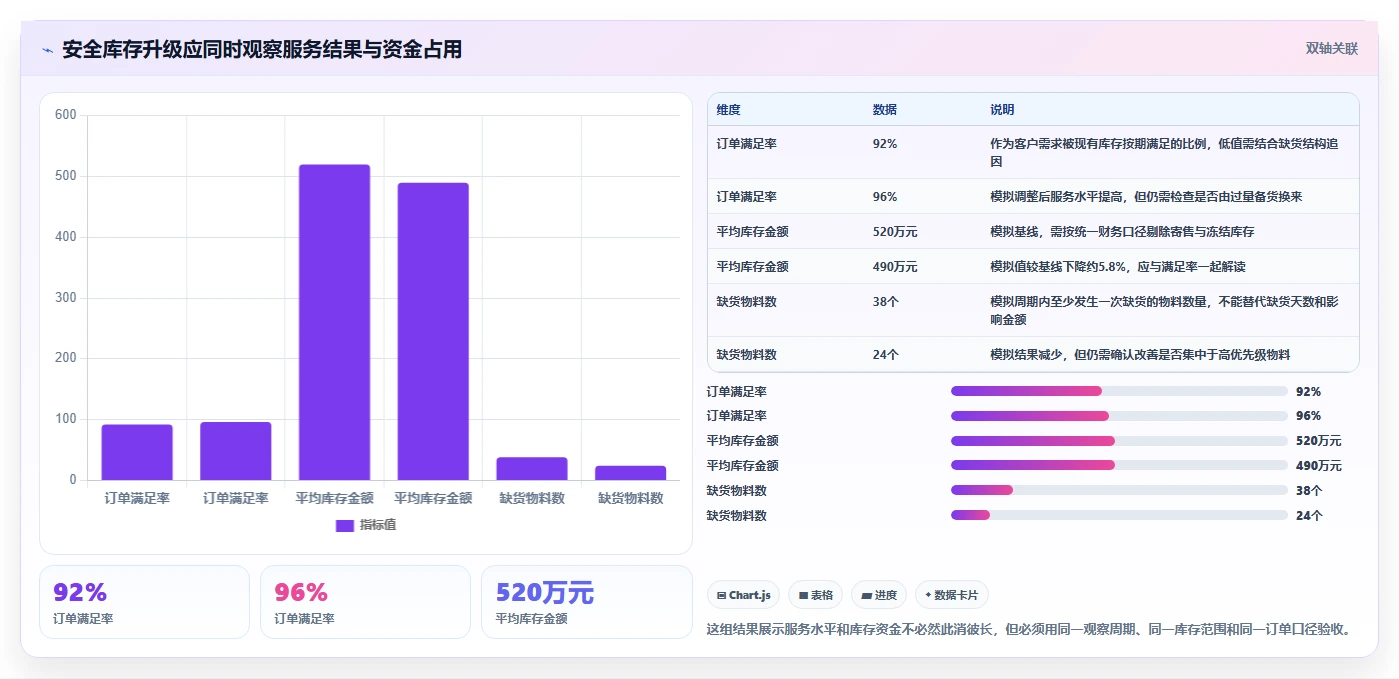
Task: Click the lightning icon beside the page title
Action: tap(47, 50)
